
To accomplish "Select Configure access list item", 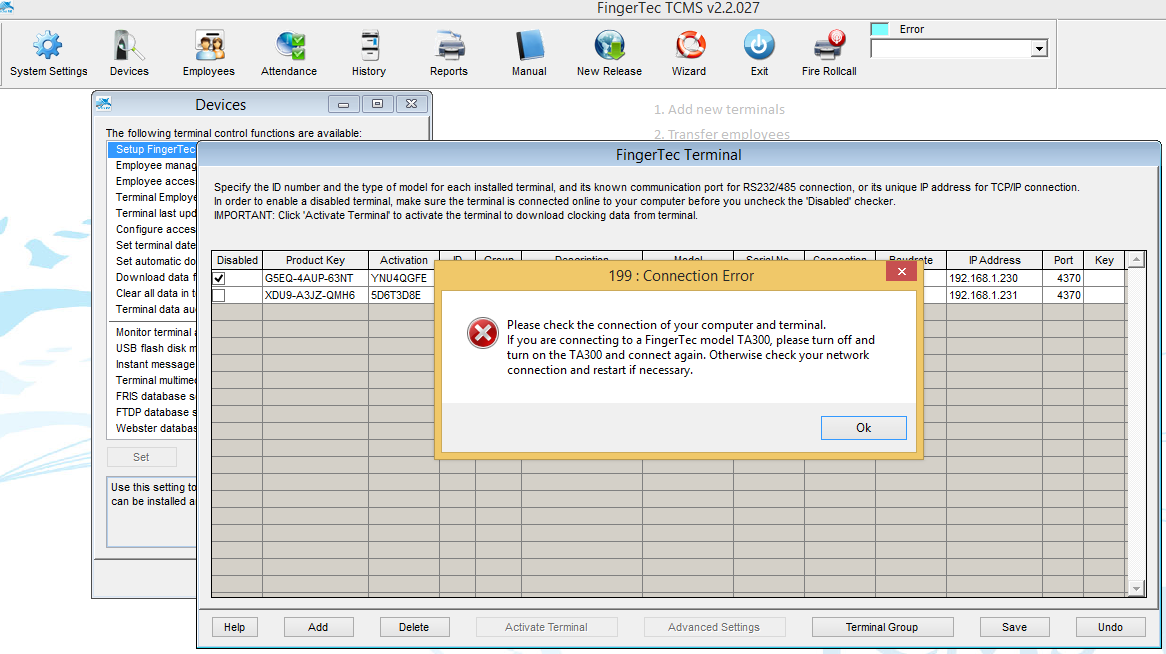I will pos(152,229).
